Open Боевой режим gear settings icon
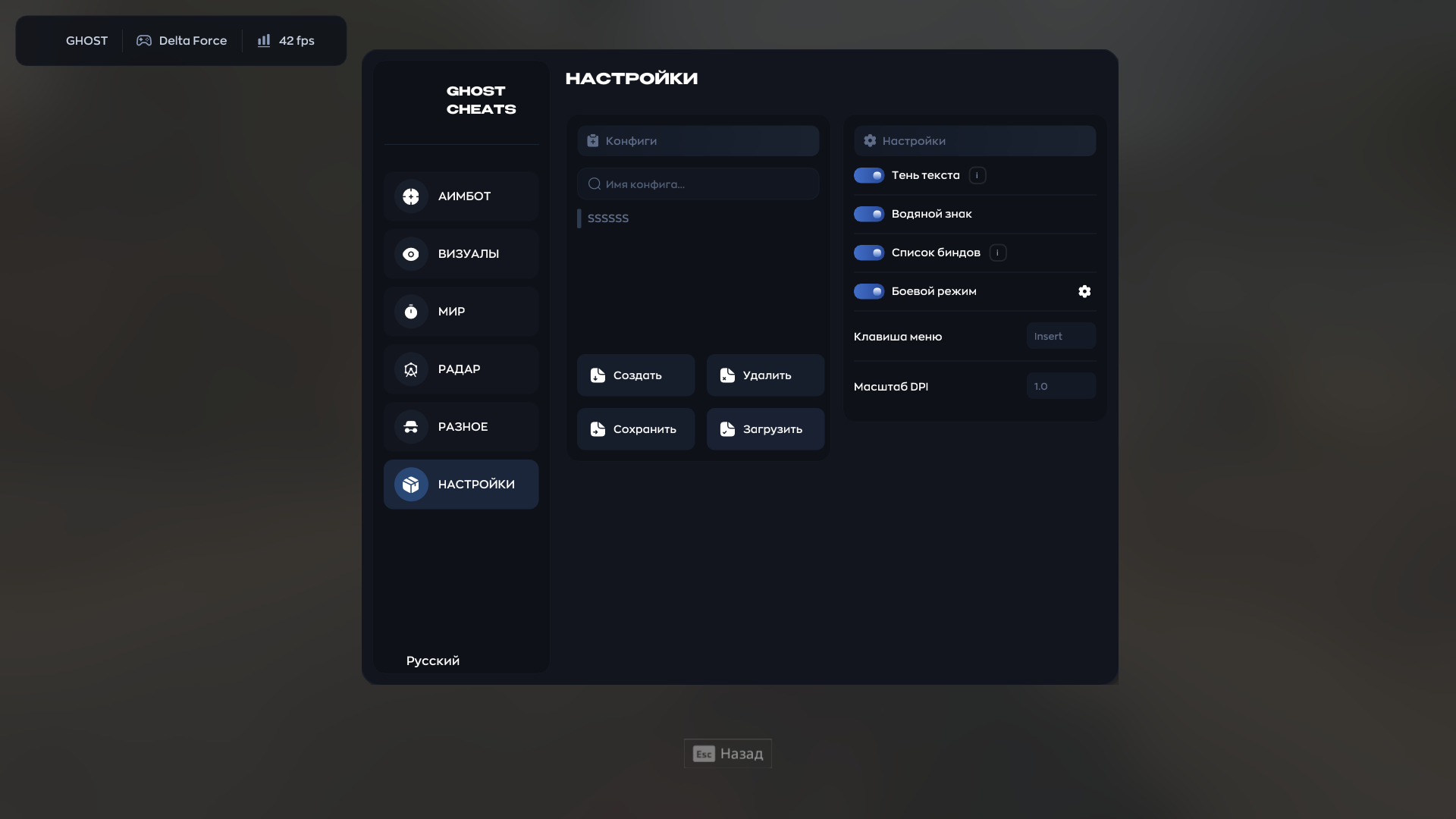The image size is (1456, 819). [1084, 291]
